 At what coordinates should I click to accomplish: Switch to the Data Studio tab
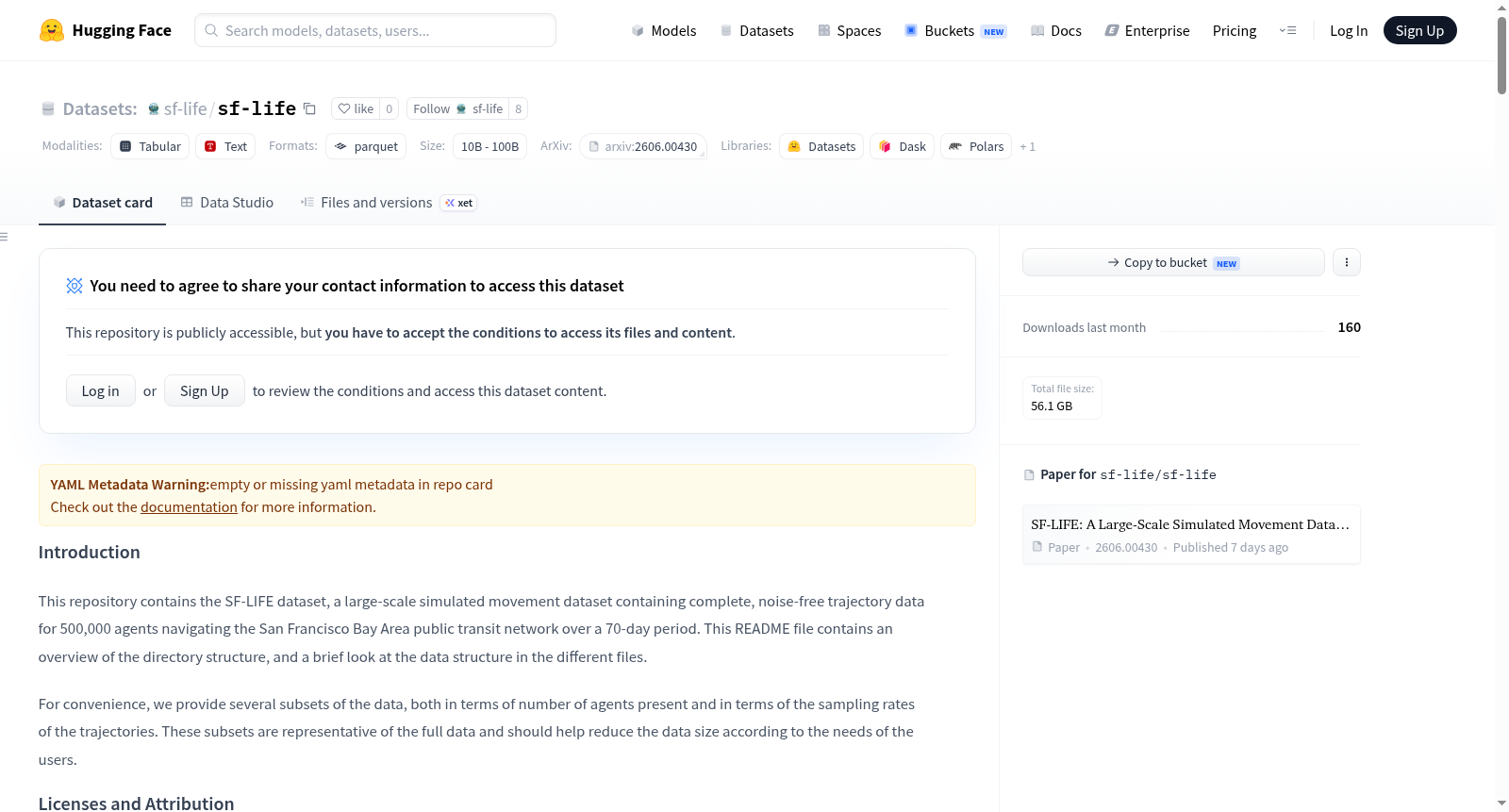227,203
